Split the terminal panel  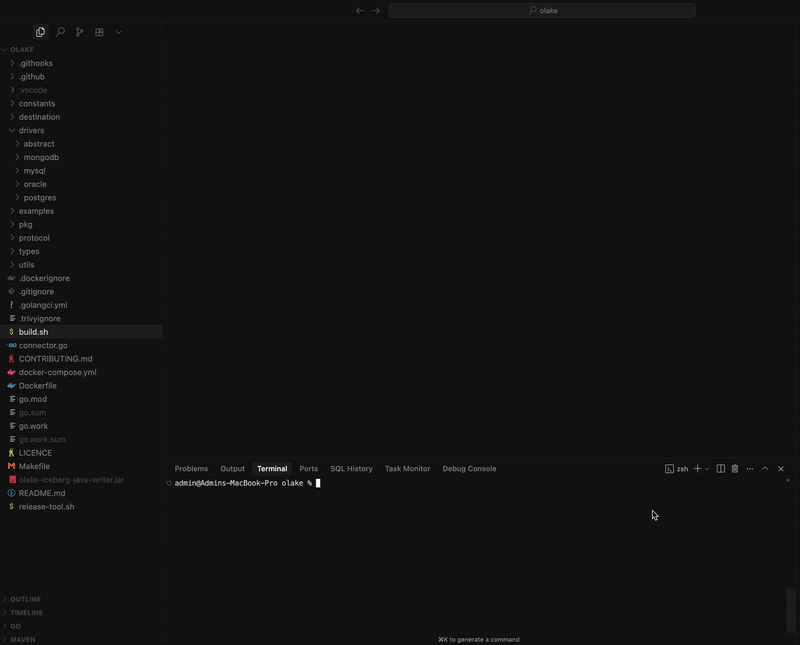(720, 468)
